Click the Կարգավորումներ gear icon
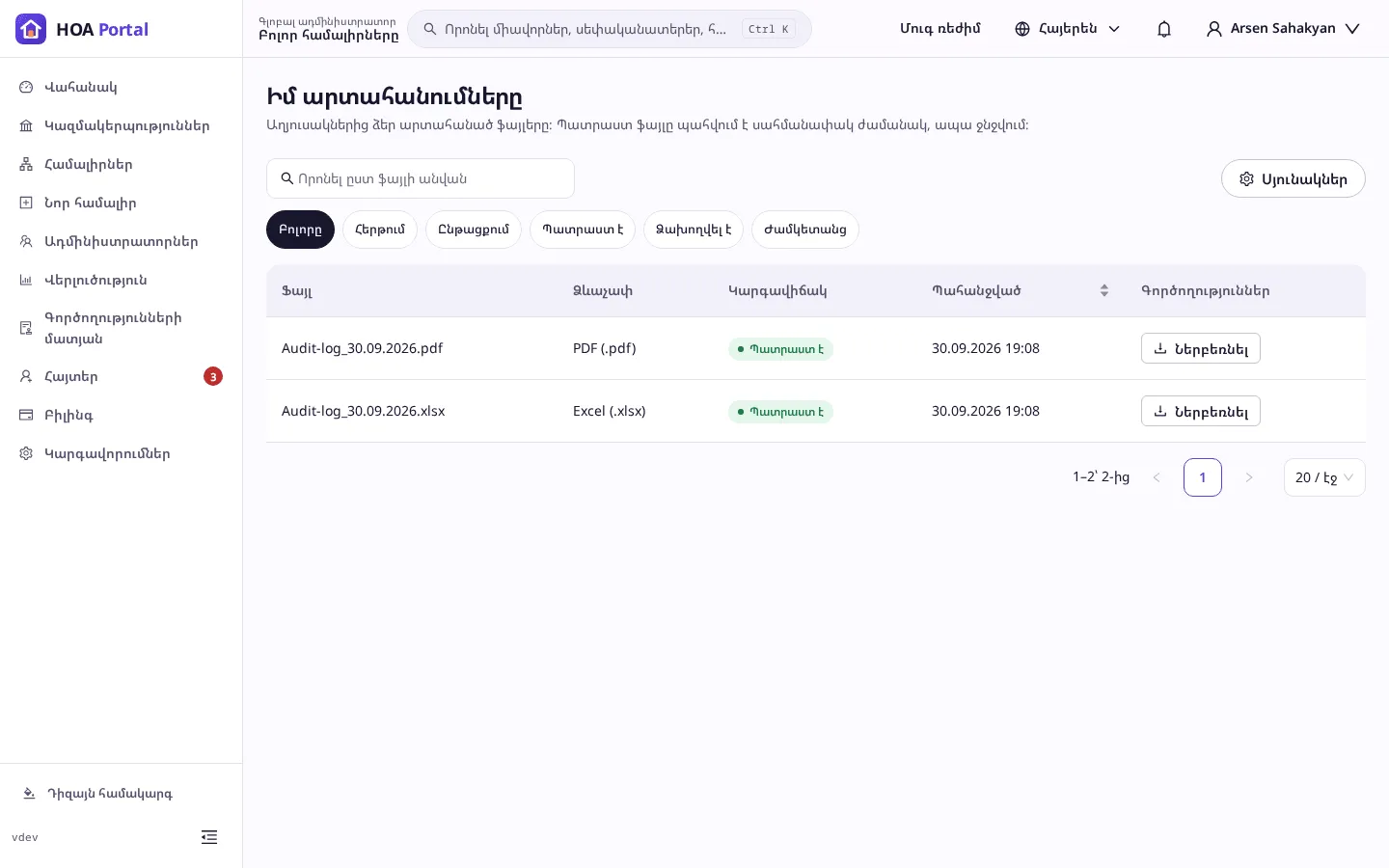The height and width of the screenshot is (868, 1389). [x=26, y=453]
